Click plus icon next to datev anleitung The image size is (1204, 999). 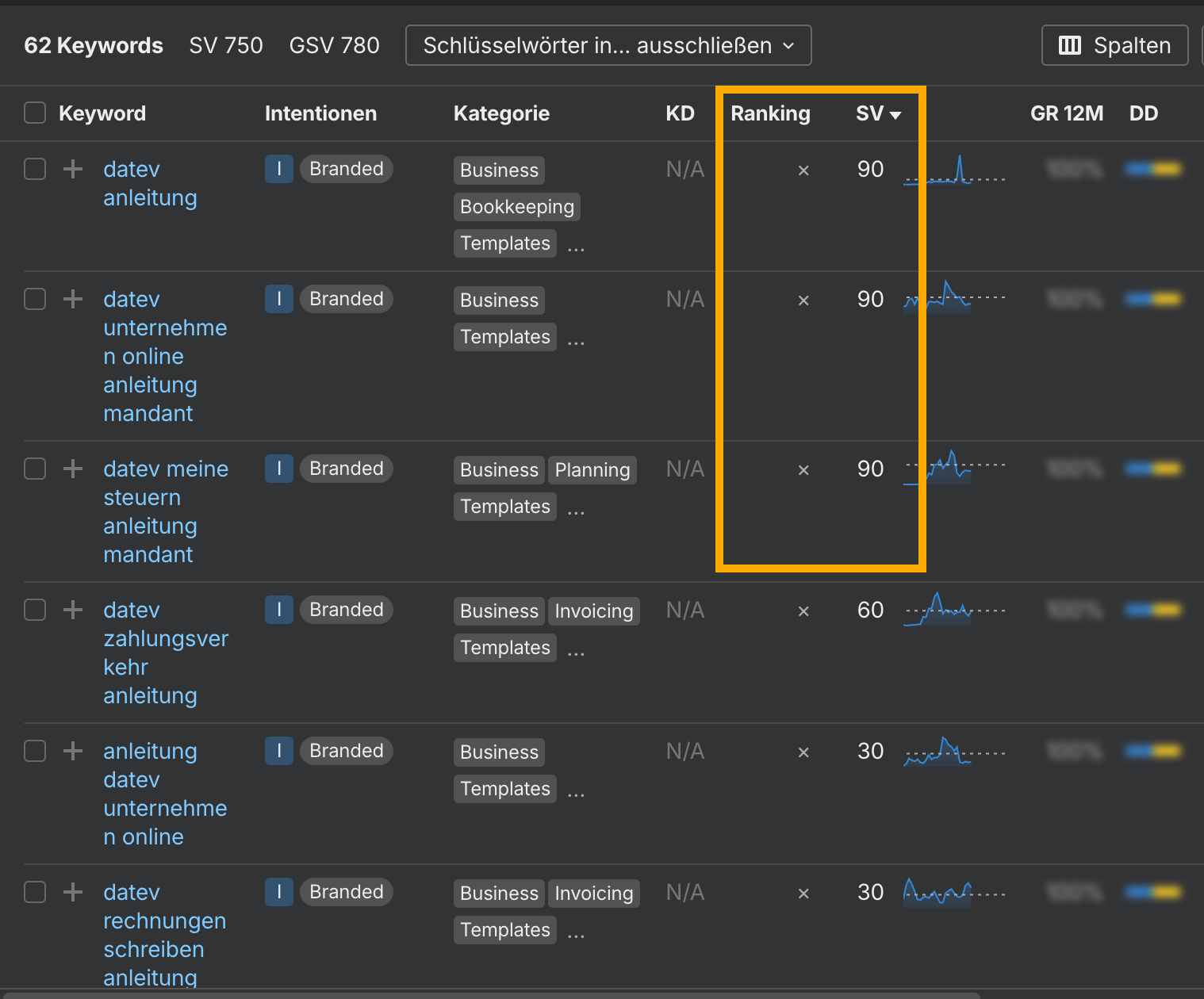tap(73, 169)
